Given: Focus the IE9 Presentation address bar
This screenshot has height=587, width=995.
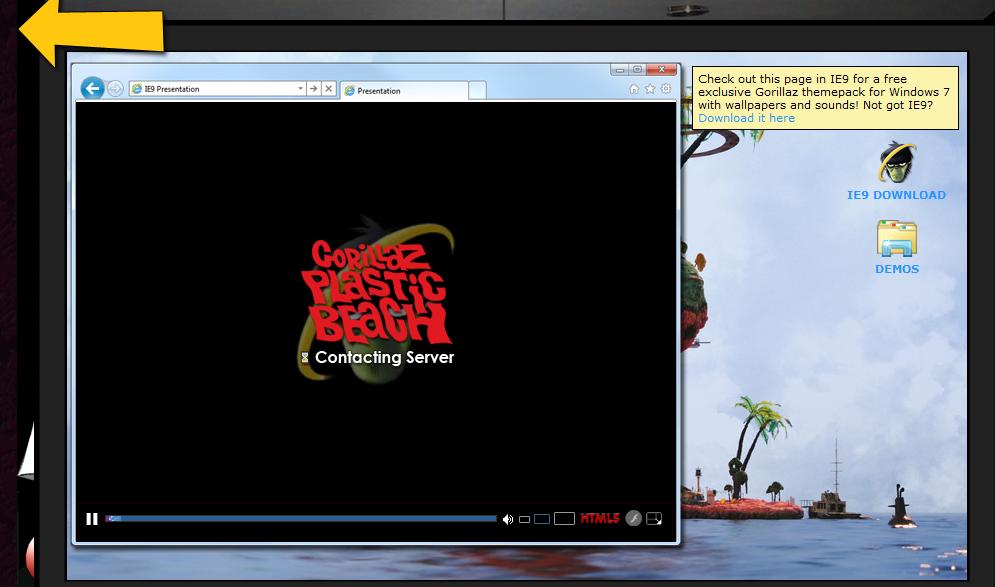Looking at the screenshot, I should (217, 89).
